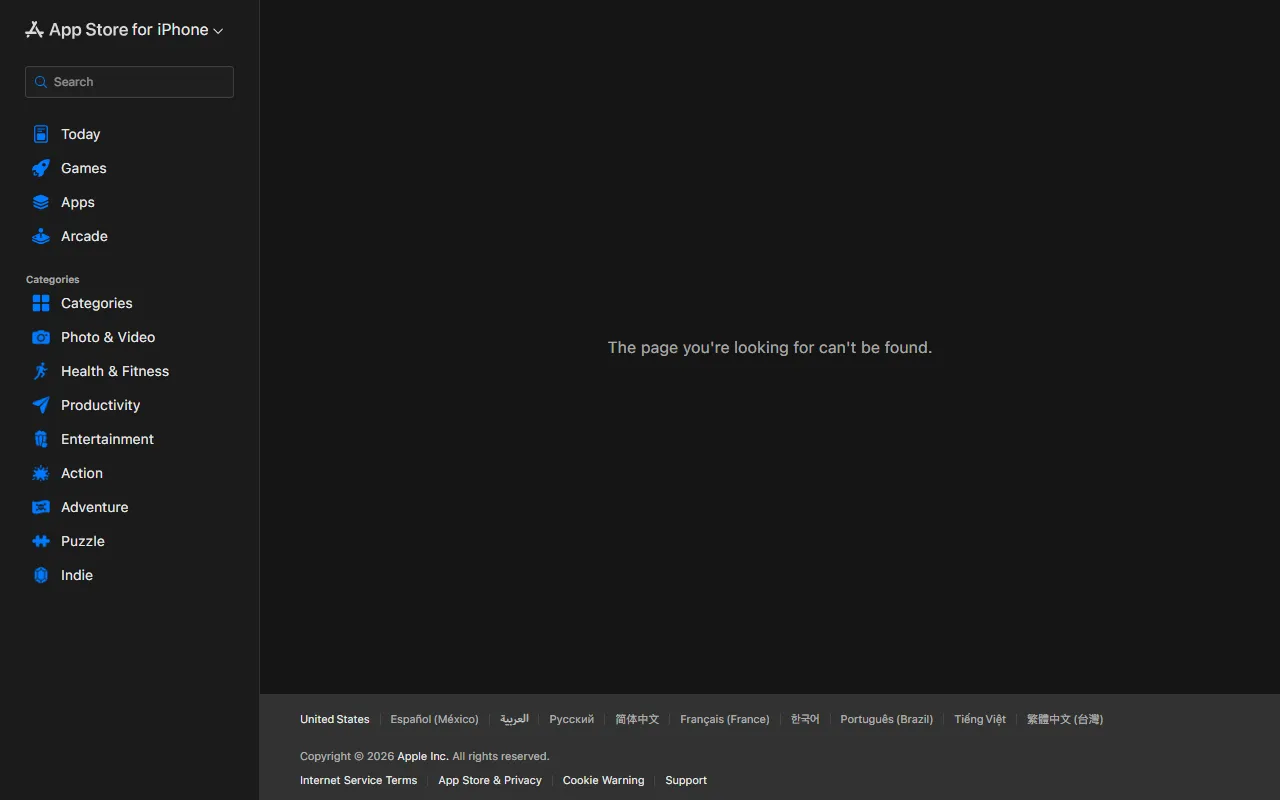
Task: Click the Today sidebar icon
Action: pos(41,134)
